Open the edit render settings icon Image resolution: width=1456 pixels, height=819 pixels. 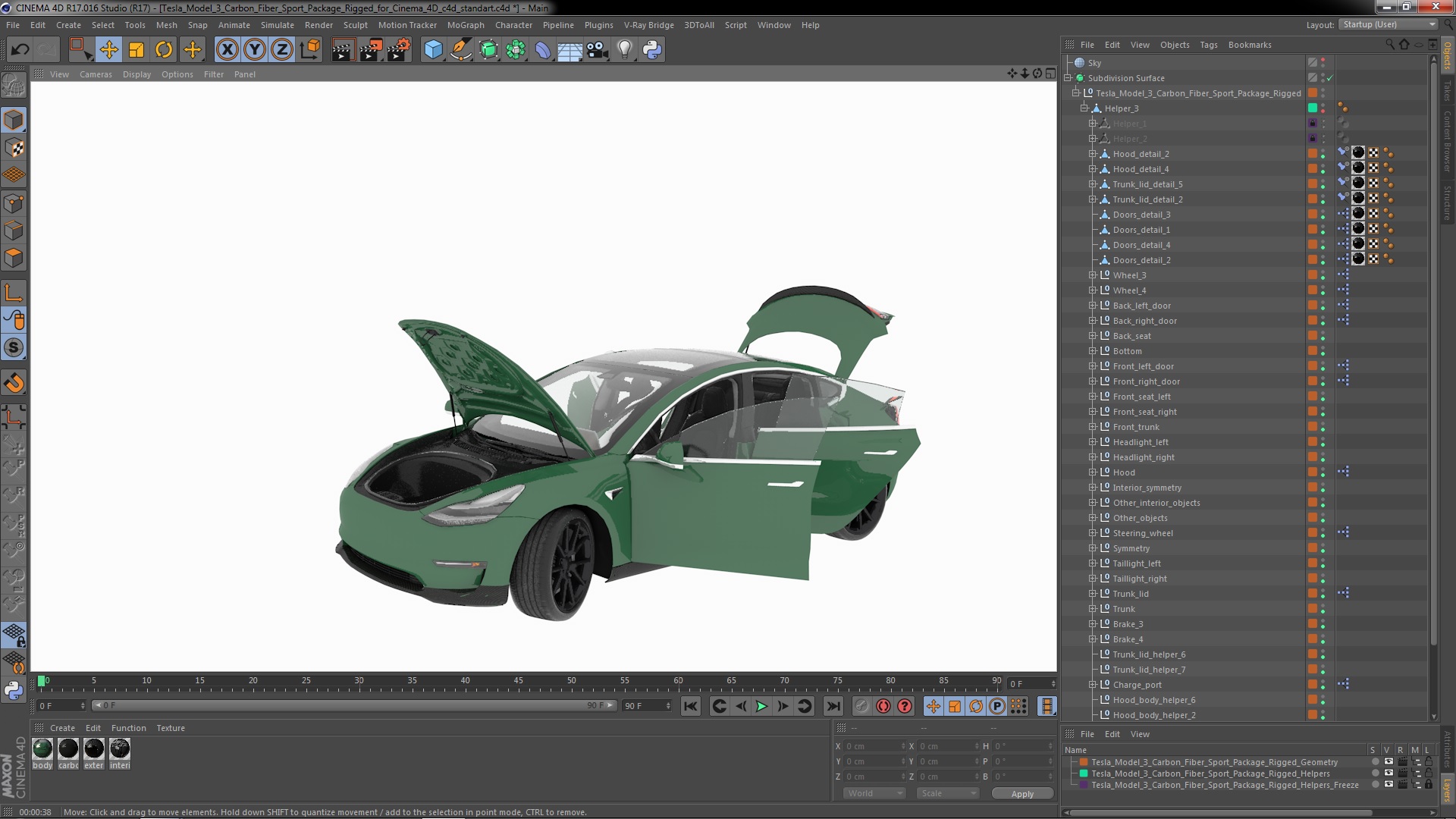point(398,50)
